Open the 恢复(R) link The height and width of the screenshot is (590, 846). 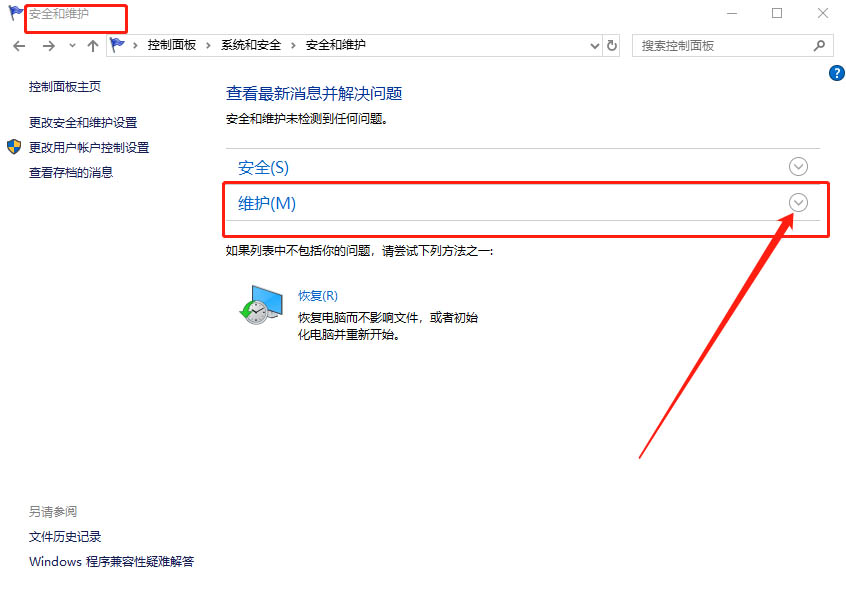[318, 296]
